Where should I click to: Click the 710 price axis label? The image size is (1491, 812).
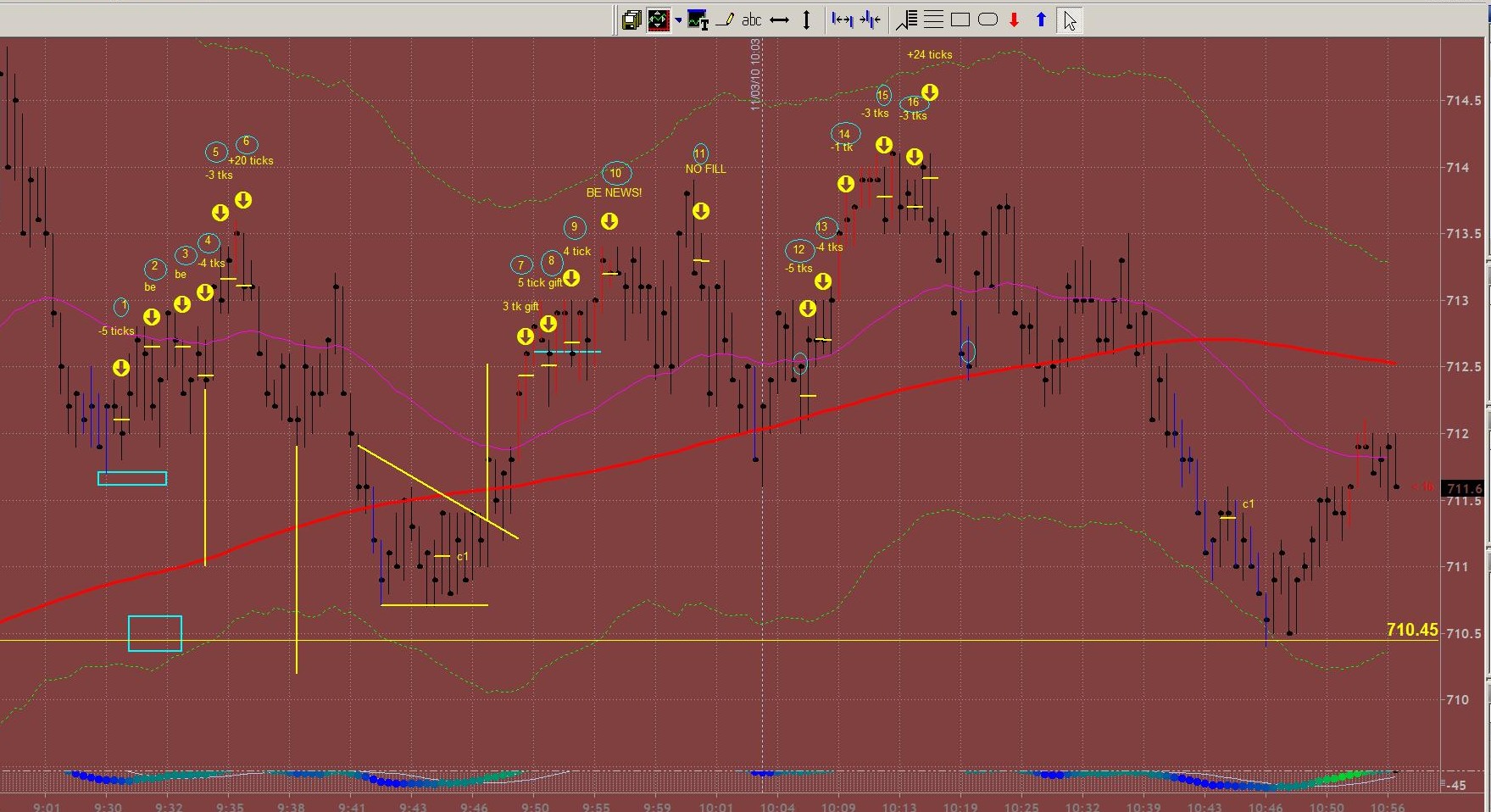tap(1458, 700)
